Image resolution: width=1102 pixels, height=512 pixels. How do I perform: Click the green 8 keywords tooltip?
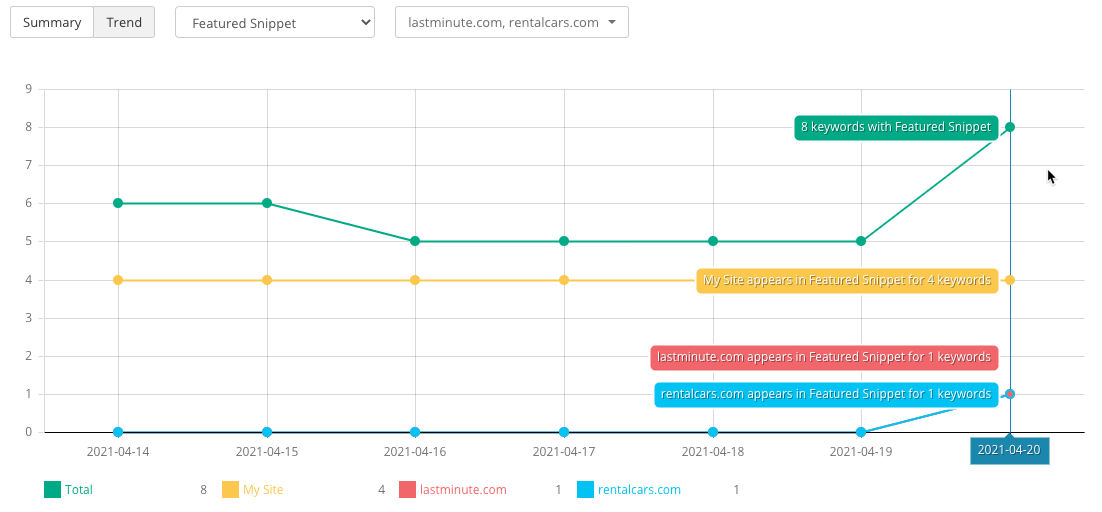pos(895,127)
